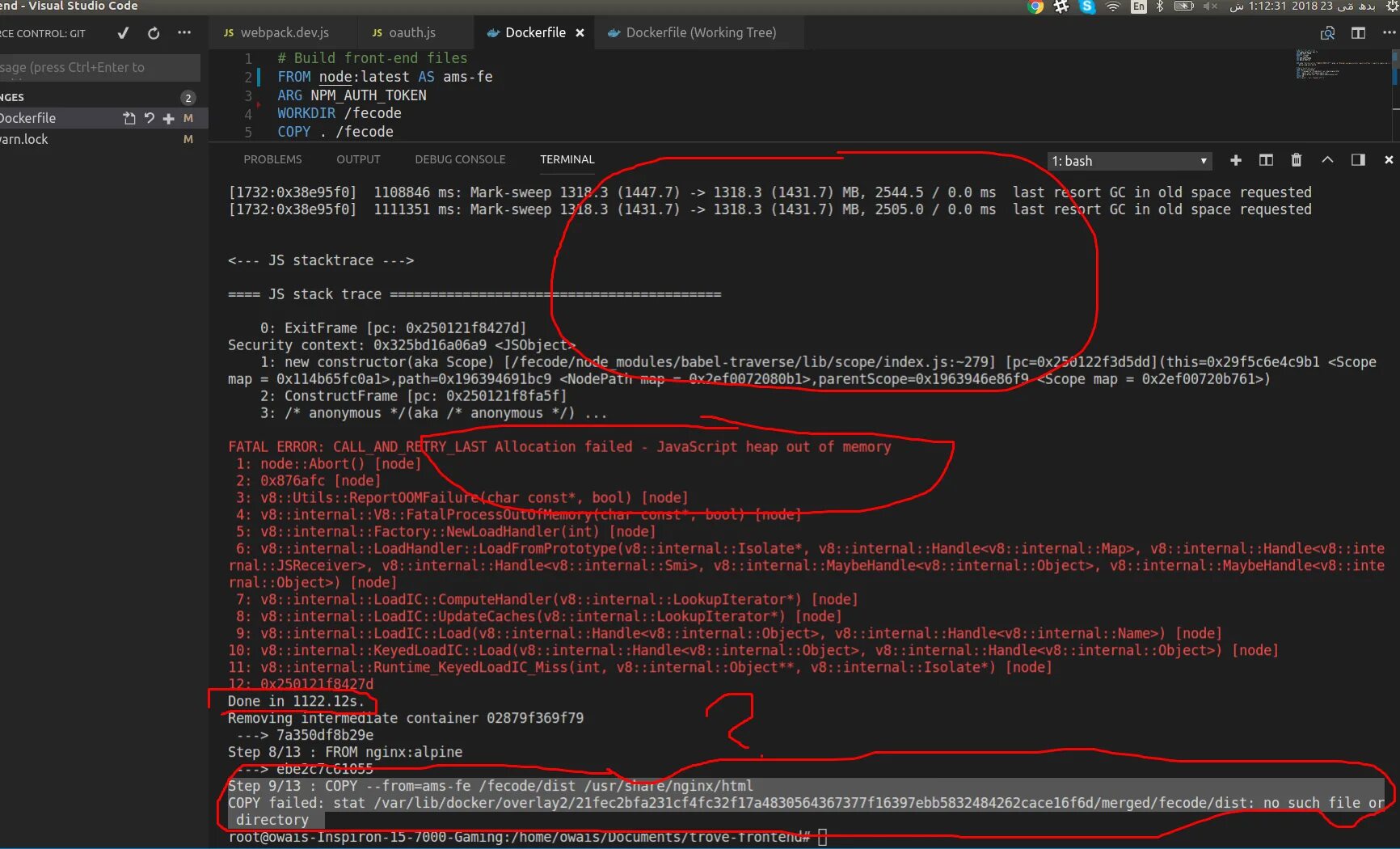Click the 'Step 8/13 : FROM nginx:alpine' line
Image resolution: width=1400 pixels, height=849 pixels.
345,752
